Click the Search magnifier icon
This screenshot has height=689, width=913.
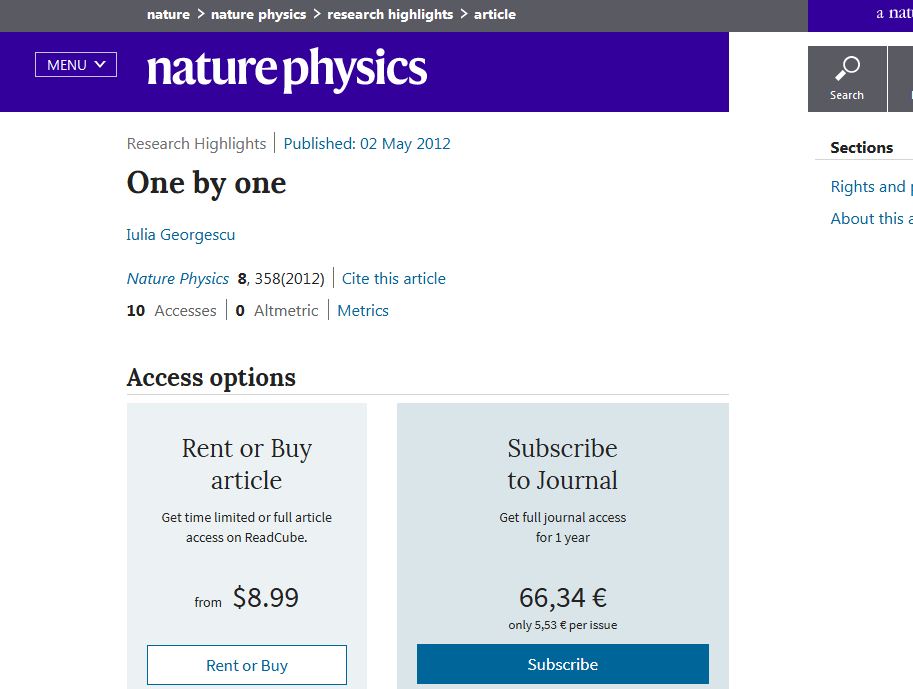pos(847,69)
